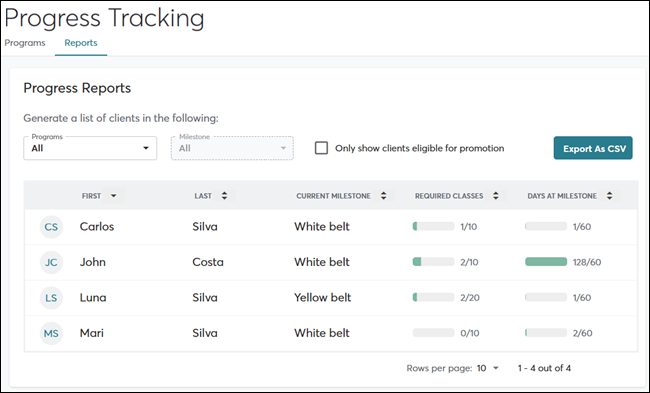Click Mari's last name Silva
This screenshot has height=393, width=650.
(x=205, y=333)
